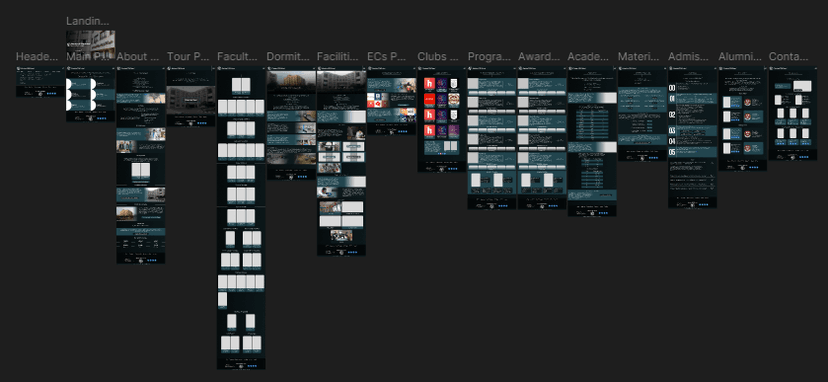Image resolution: width=828 pixels, height=382 pixels.
Task: Select the "Heade..." frame label
Action: (37, 57)
